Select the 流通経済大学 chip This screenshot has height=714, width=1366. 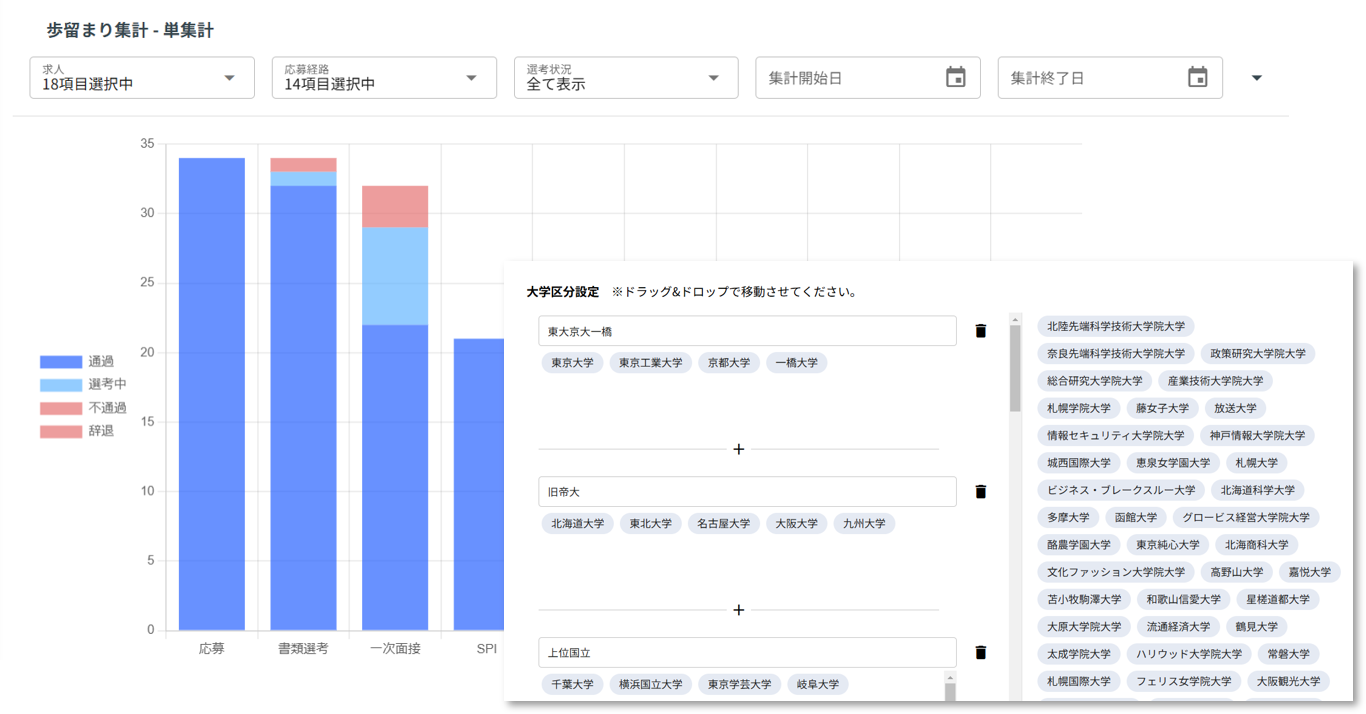(1178, 627)
